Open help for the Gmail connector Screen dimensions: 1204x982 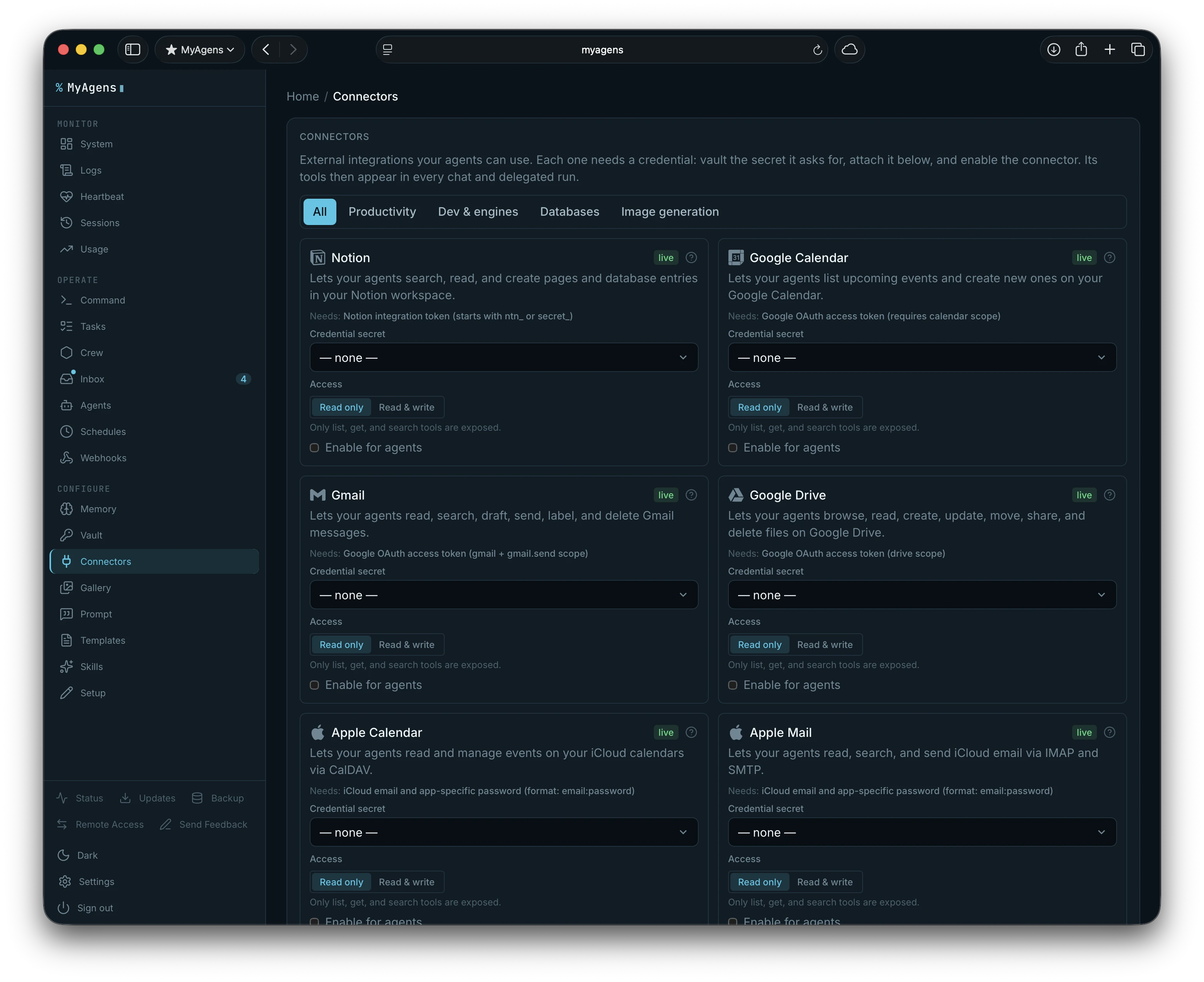pyautogui.click(x=691, y=495)
